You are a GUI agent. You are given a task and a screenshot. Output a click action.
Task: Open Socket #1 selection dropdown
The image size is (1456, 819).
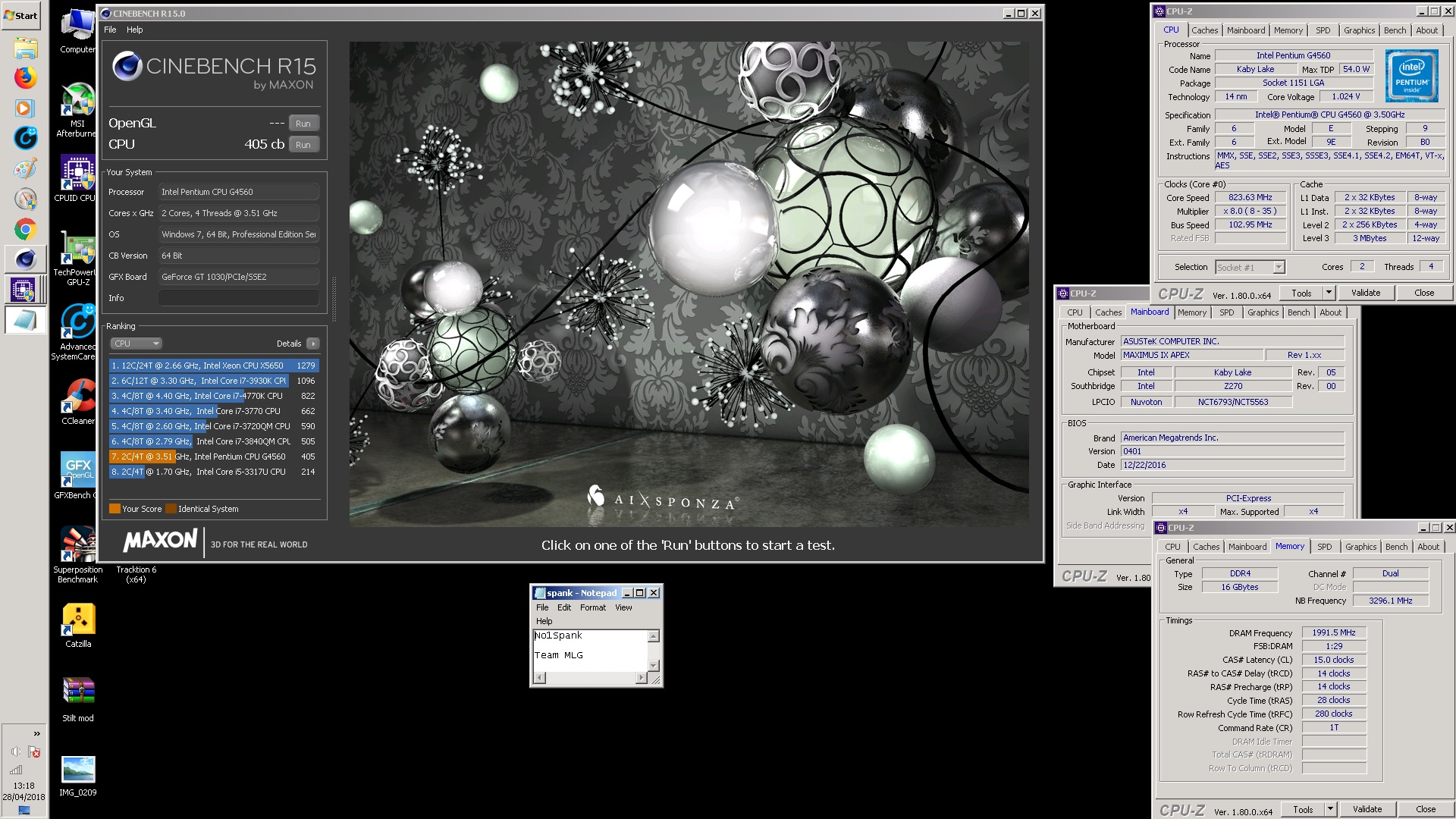point(1250,267)
